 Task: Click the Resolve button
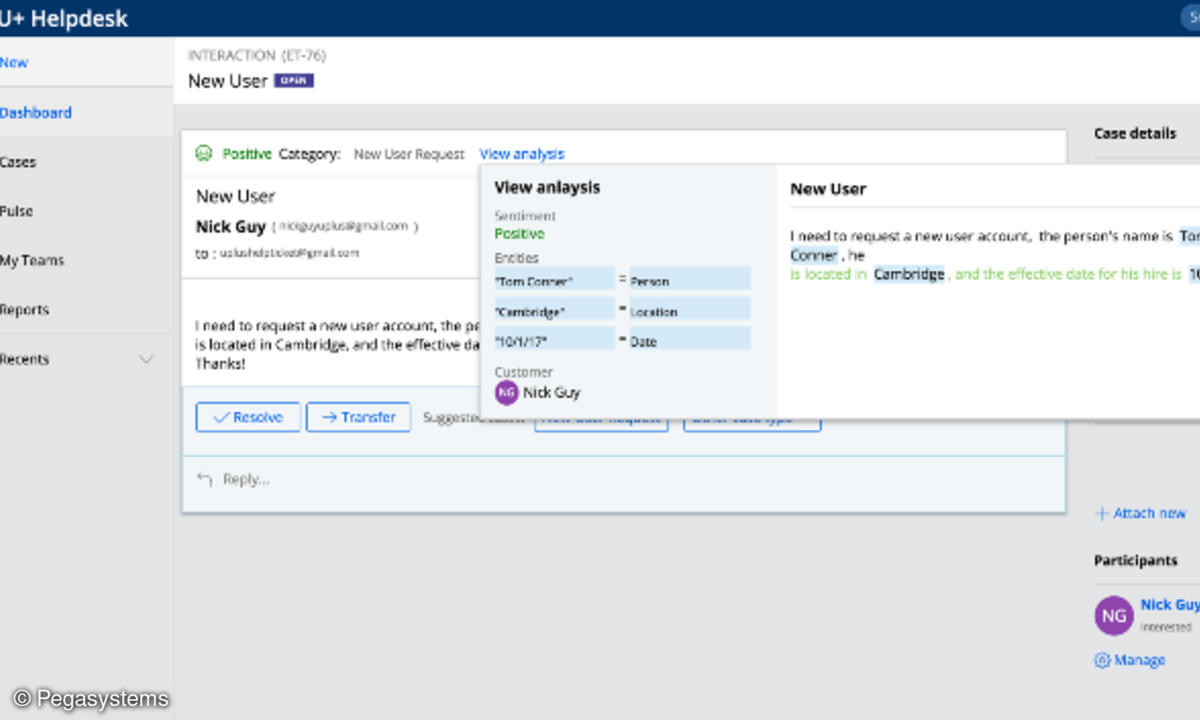pyautogui.click(x=248, y=417)
